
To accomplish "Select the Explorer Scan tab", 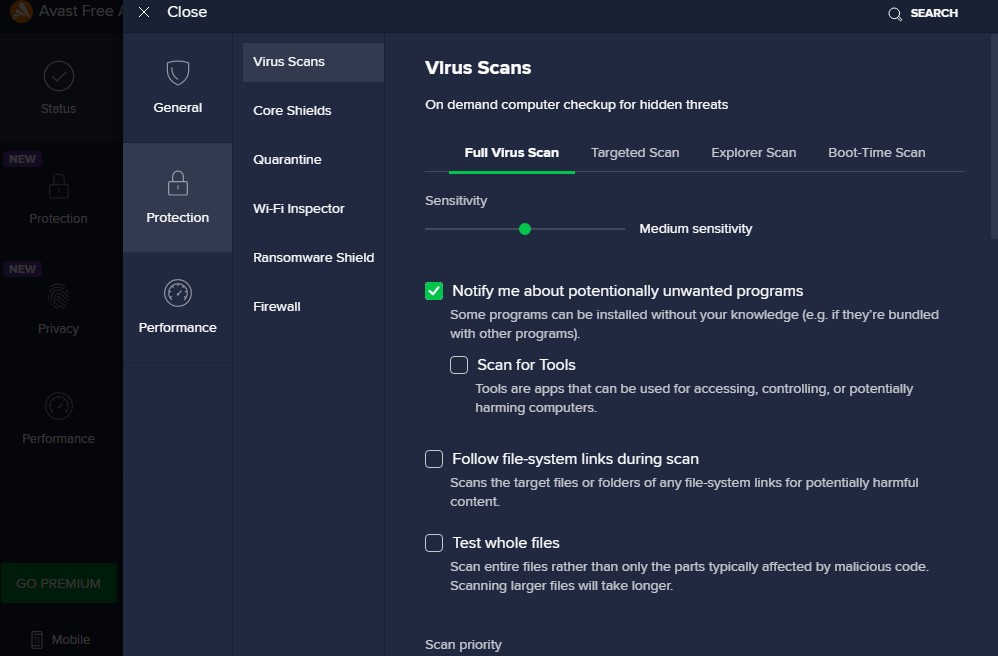I will click(753, 153).
